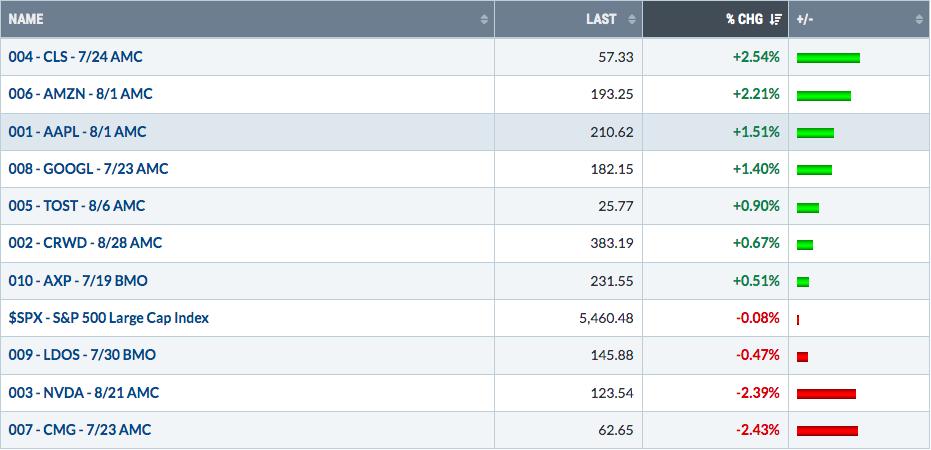Click the NAME column sort arrows icon

click(484, 20)
